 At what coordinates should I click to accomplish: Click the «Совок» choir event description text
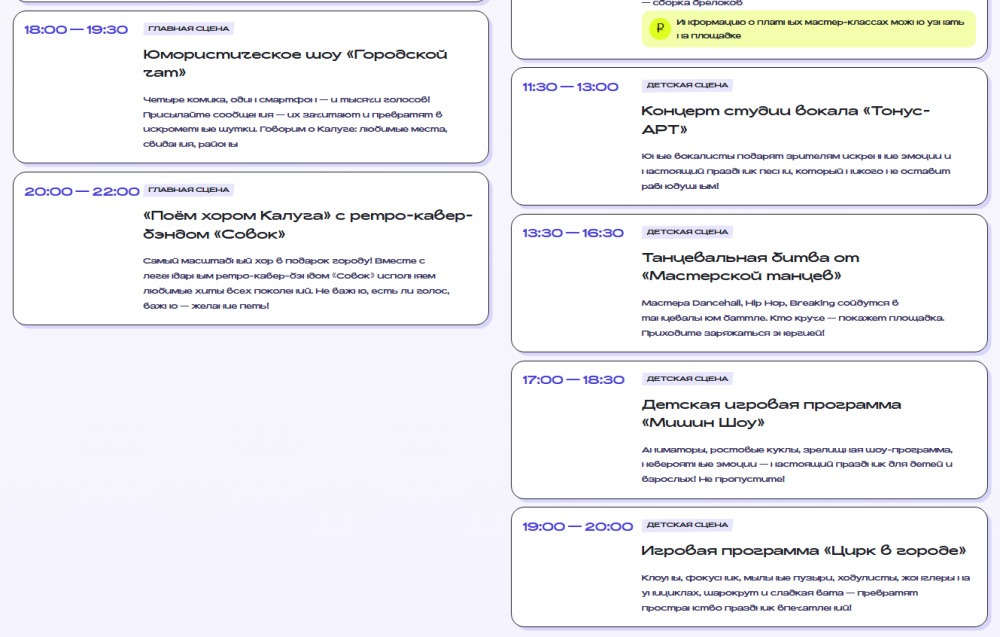pyautogui.click(x=297, y=283)
